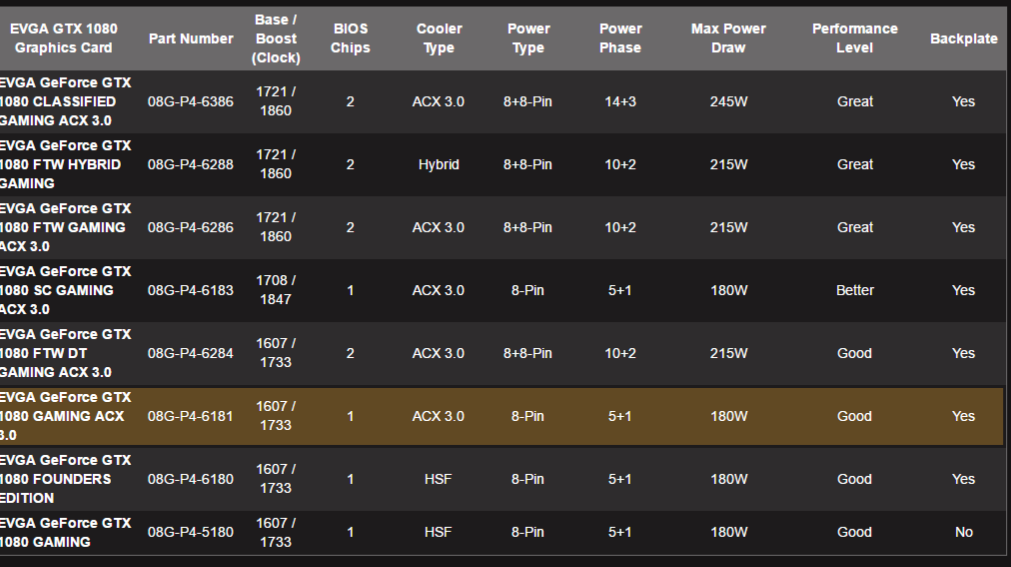Click the 14+3 power phase cell
This screenshot has height=567, width=1011.
coord(620,102)
